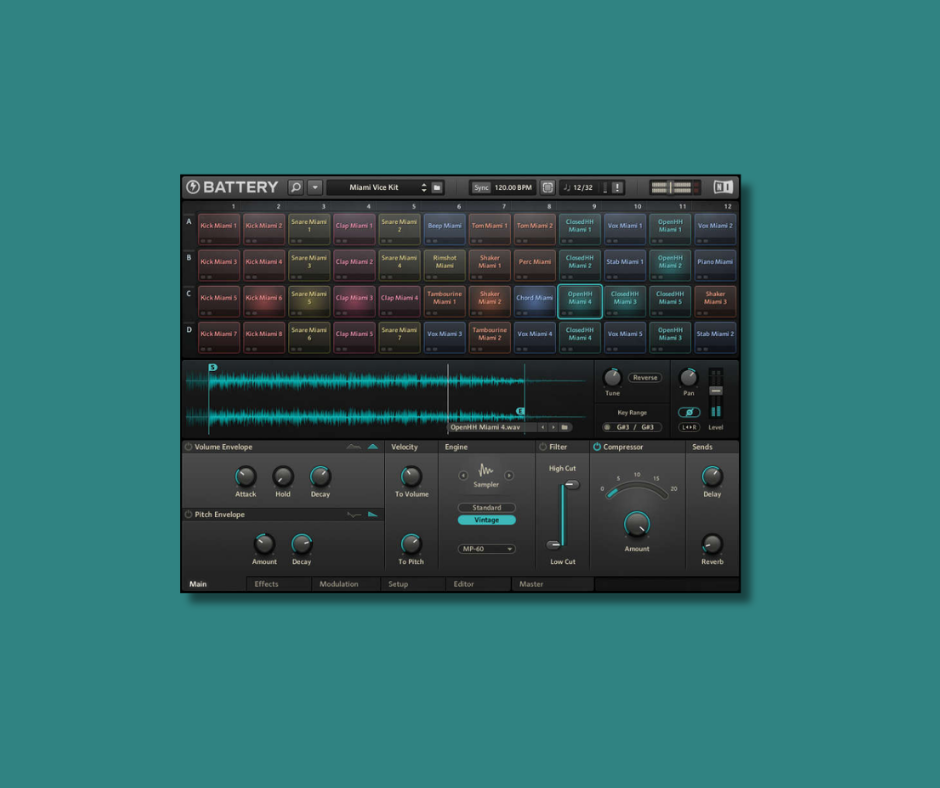Click the 12/32 voice count display
This screenshot has width=940, height=788.
pyautogui.click(x=579, y=188)
